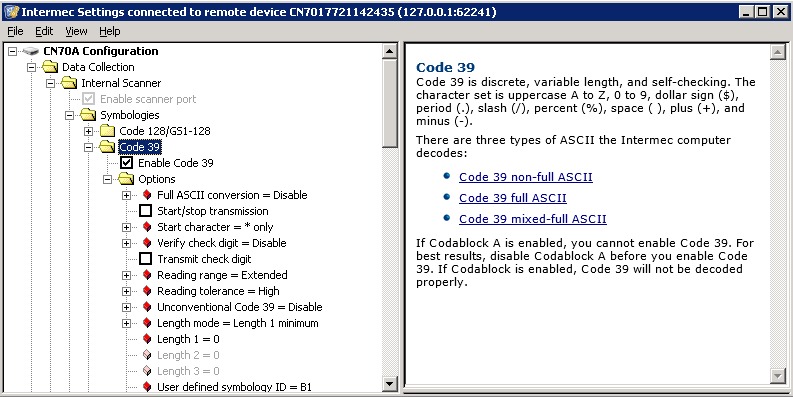The width and height of the screenshot is (793, 397).
Task: Click the help panel scroll down arrow
Action: (778, 375)
